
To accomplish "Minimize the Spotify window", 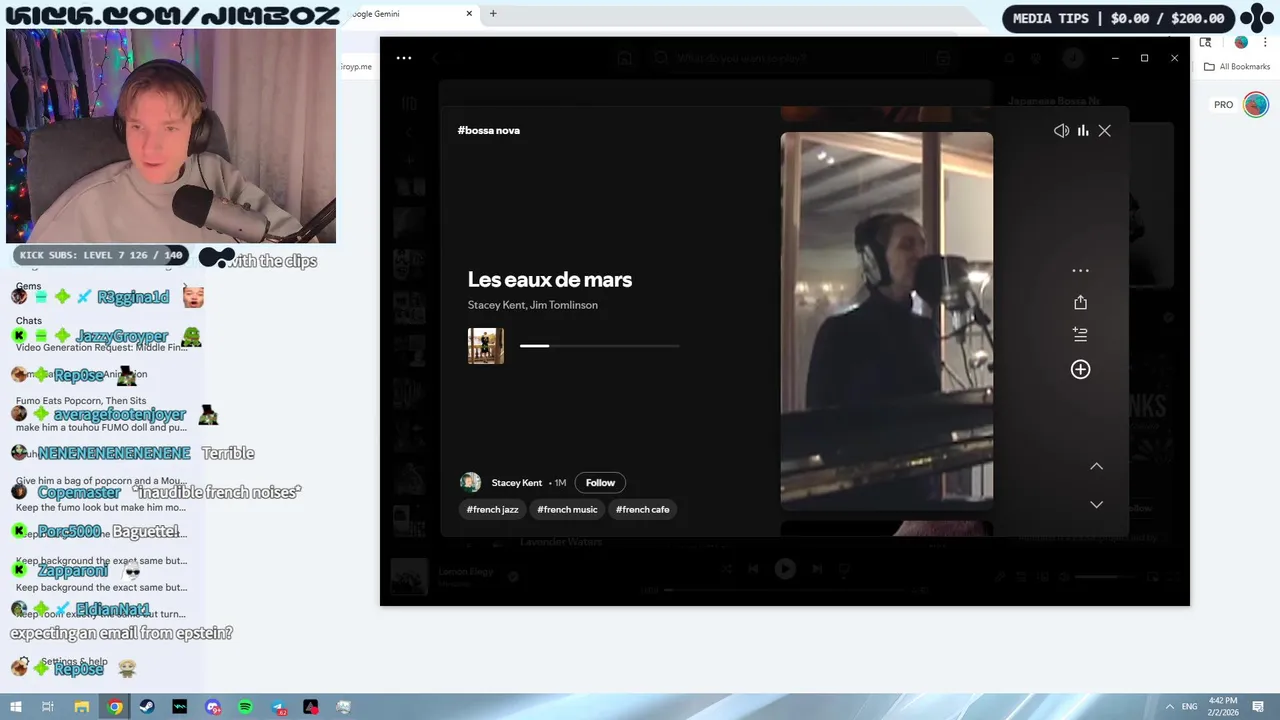I will (1115, 58).
